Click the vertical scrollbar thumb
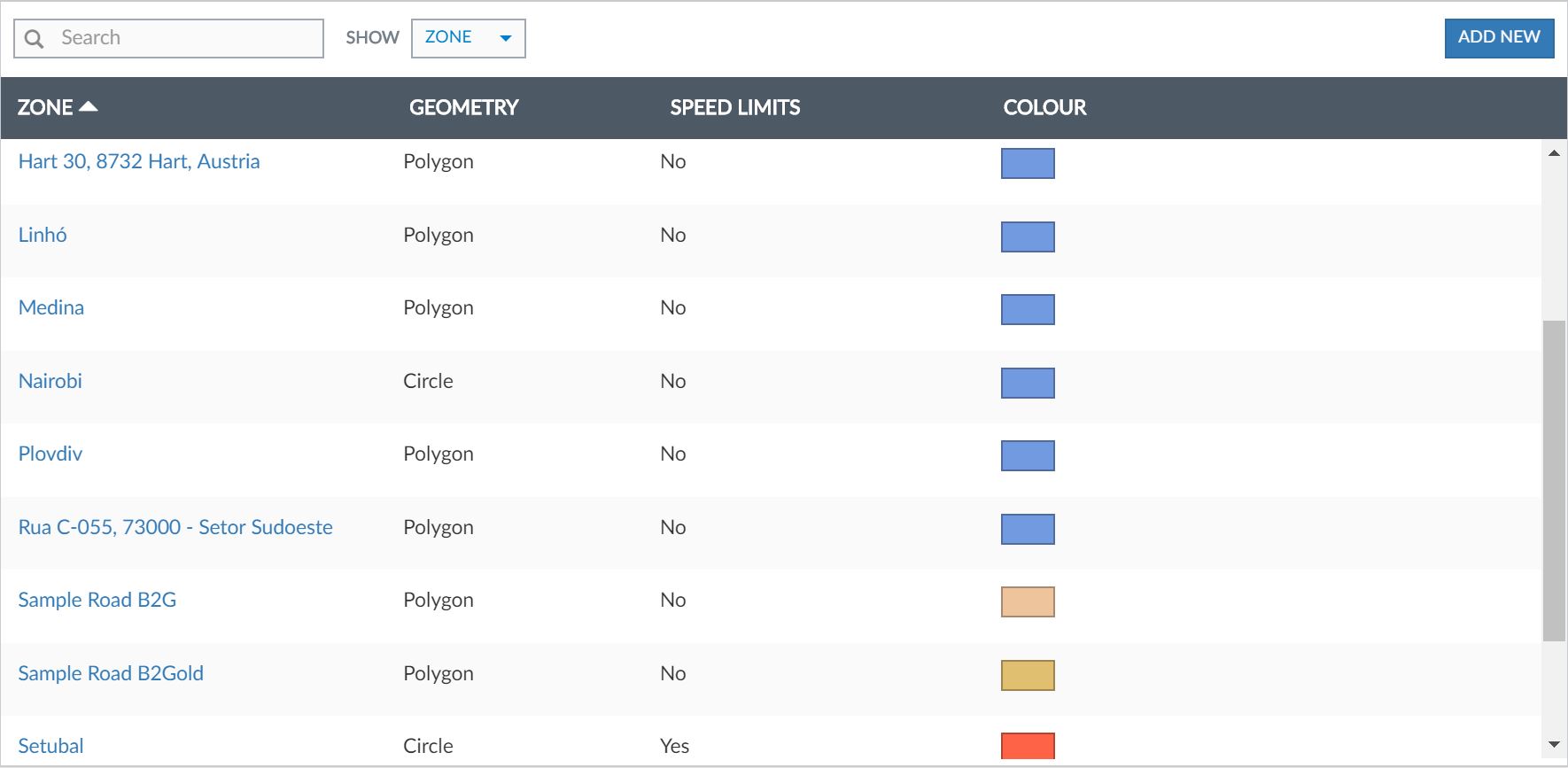Viewport: 1568px width, 768px height. (x=1554, y=480)
